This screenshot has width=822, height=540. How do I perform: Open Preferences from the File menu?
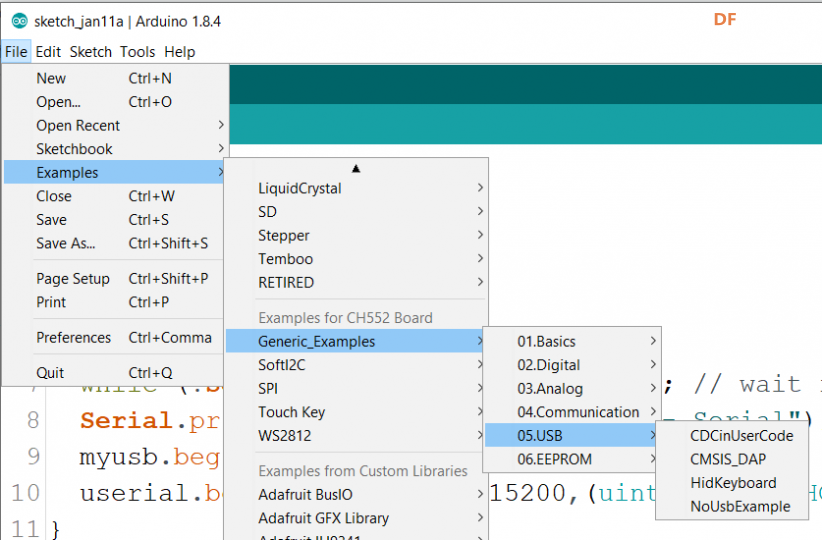coord(115,338)
